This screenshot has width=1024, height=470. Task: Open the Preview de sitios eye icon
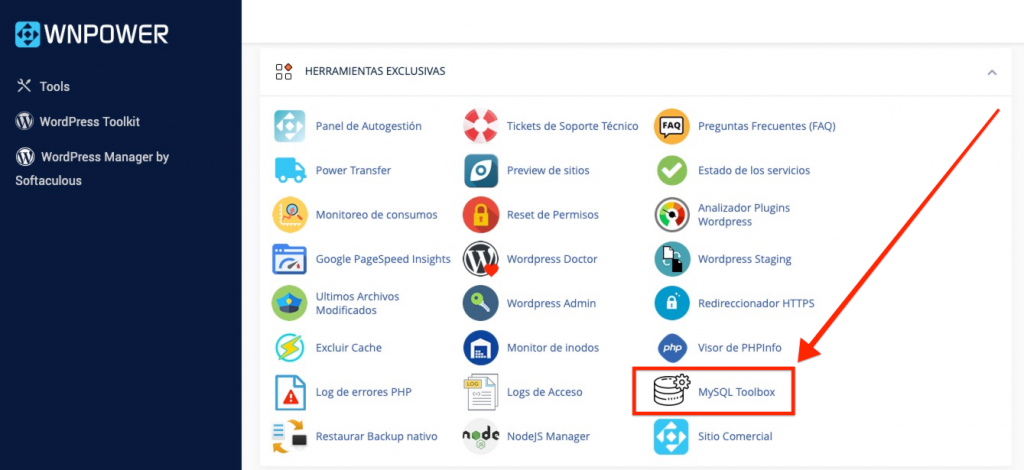[x=481, y=170]
